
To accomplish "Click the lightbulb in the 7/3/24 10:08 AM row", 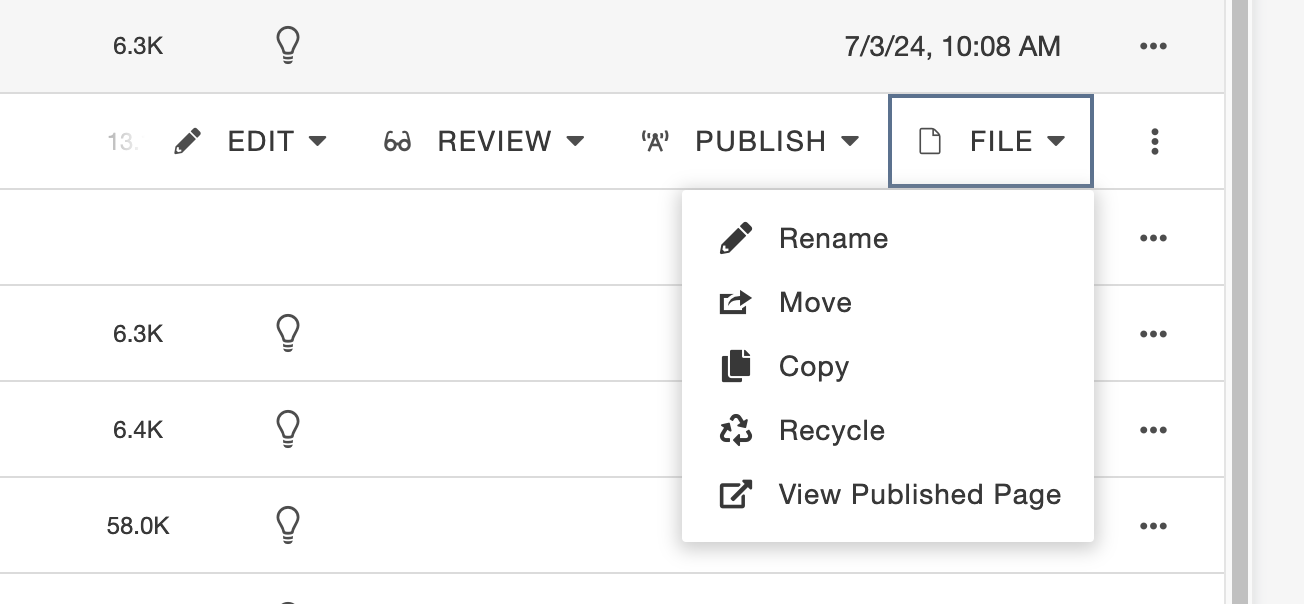I will pos(288,46).
